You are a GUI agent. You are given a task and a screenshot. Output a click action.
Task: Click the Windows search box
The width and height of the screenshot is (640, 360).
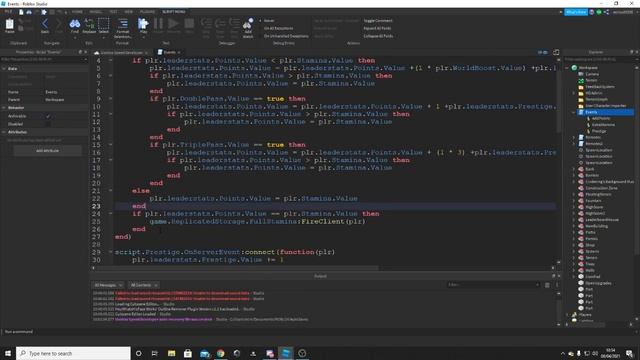[x=73, y=353]
